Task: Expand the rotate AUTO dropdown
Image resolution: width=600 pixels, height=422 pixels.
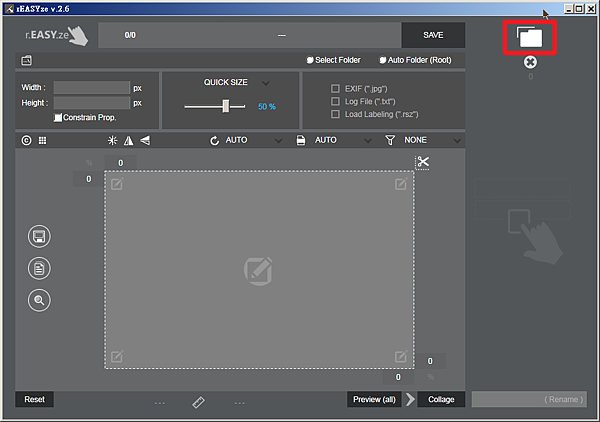Action: [278, 141]
